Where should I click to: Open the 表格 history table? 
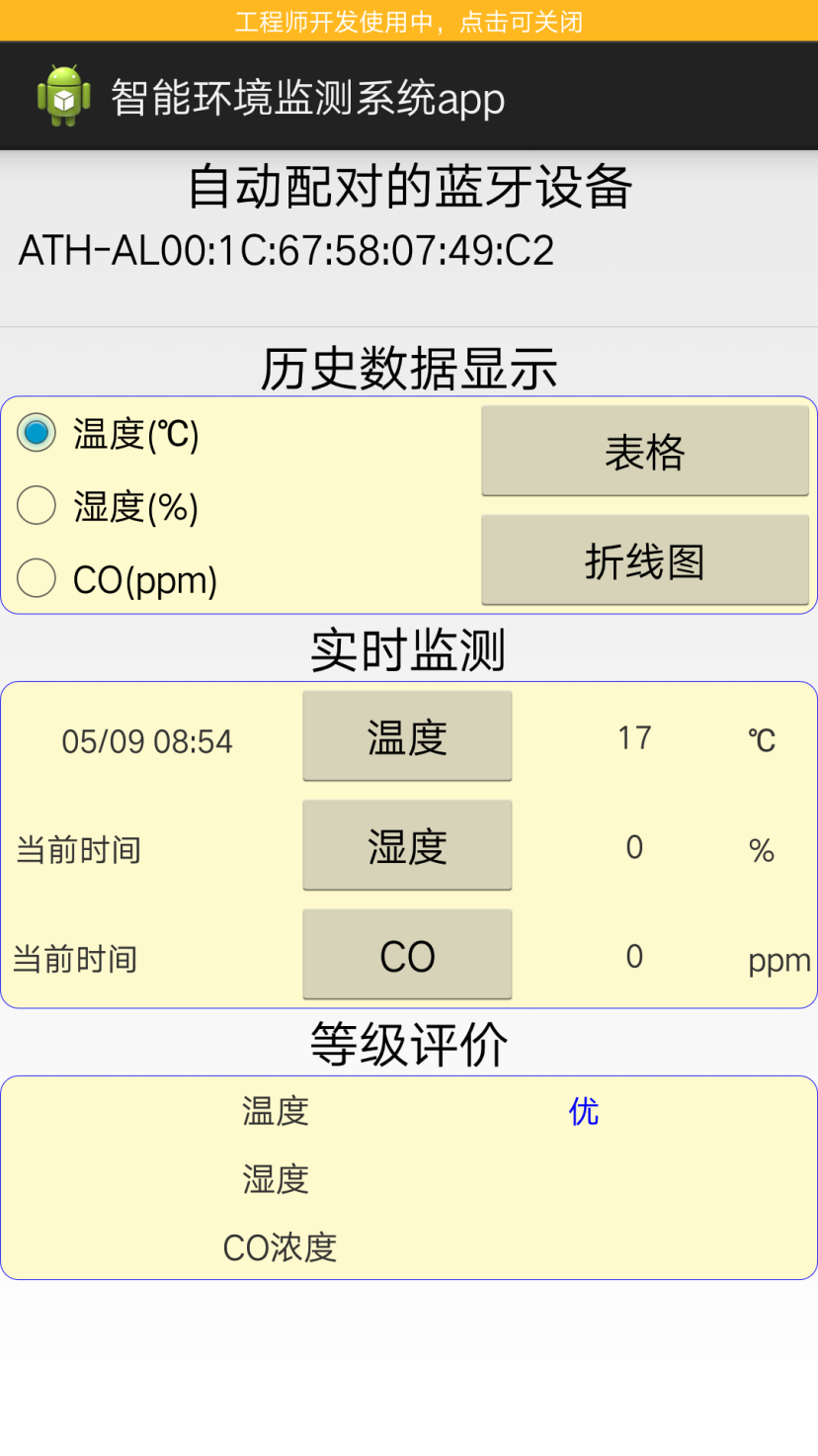pyautogui.click(x=644, y=451)
